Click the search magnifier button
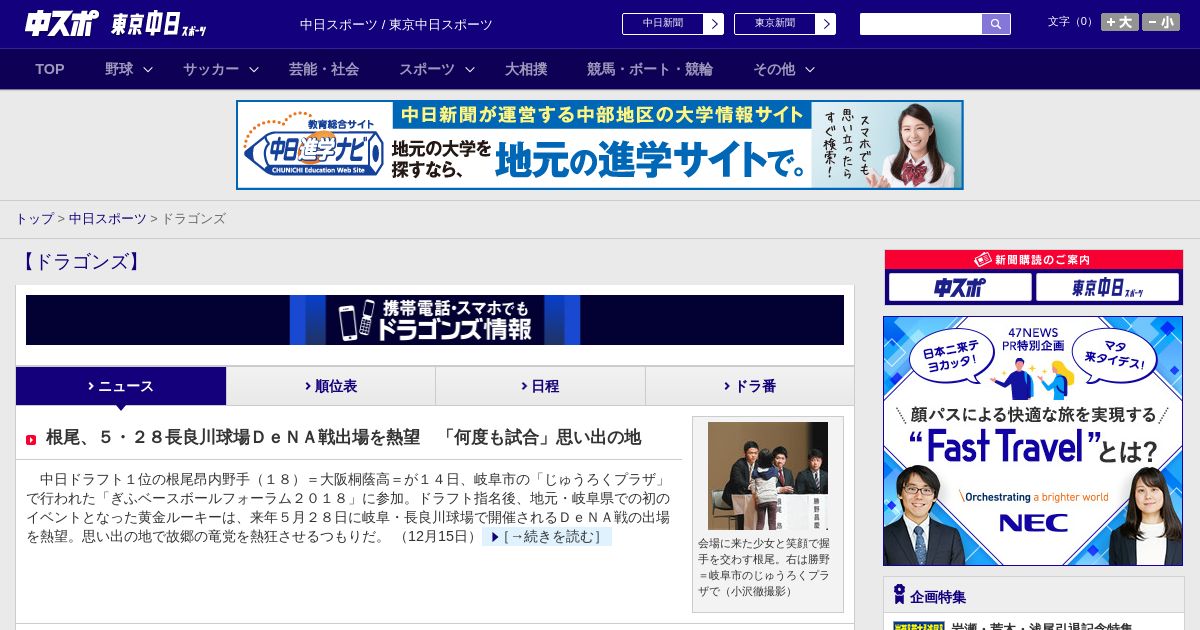Image resolution: width=1200 pixels, height=630 pixels. [996, 24]
